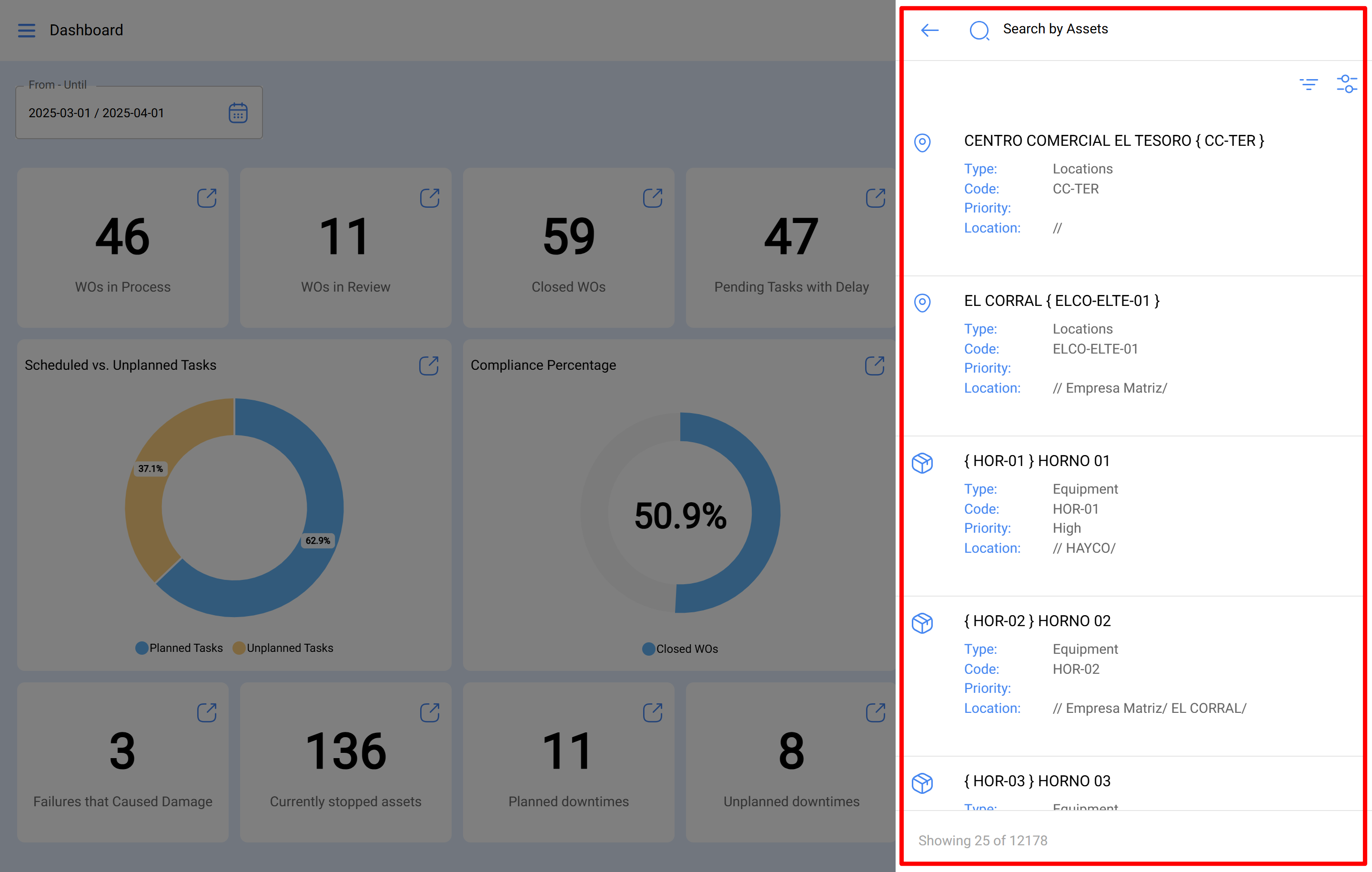Click Showing 25 of 12178 status text
This screenshot has width=1372, height=872.
(x=982, y=841)
